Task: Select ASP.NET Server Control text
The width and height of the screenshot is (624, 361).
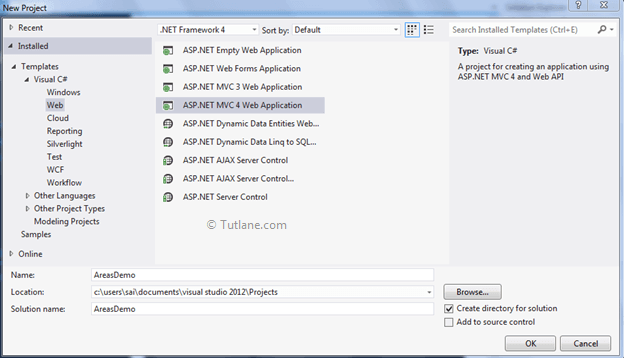Action: coord(225,197)
